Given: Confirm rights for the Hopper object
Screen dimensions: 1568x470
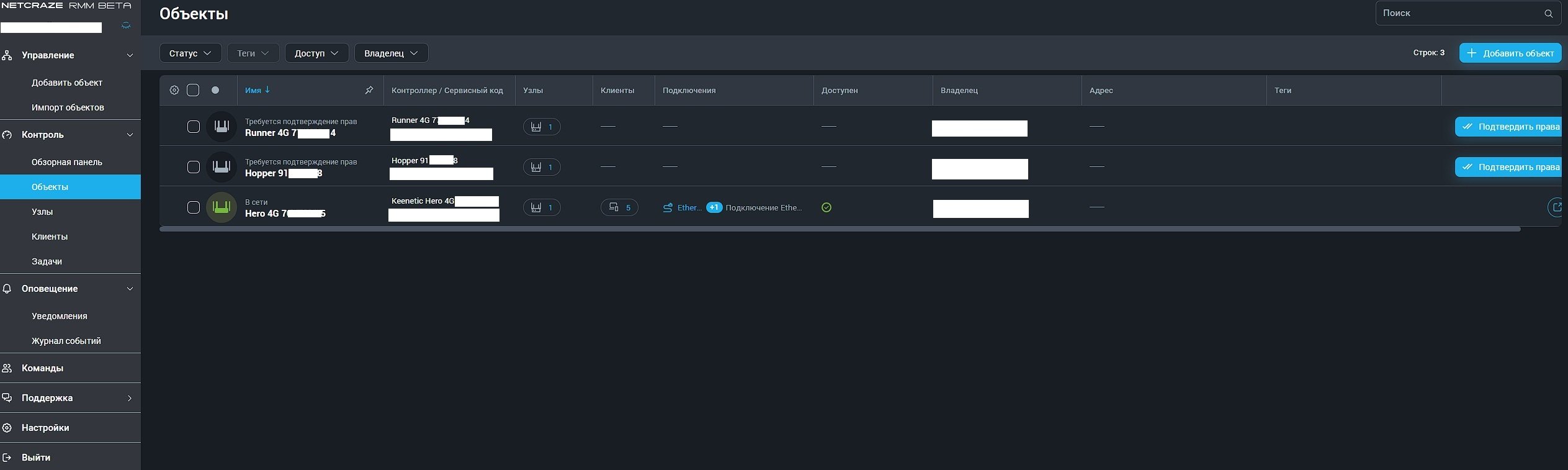Looking at the screenshot, I should (1509, 167).
